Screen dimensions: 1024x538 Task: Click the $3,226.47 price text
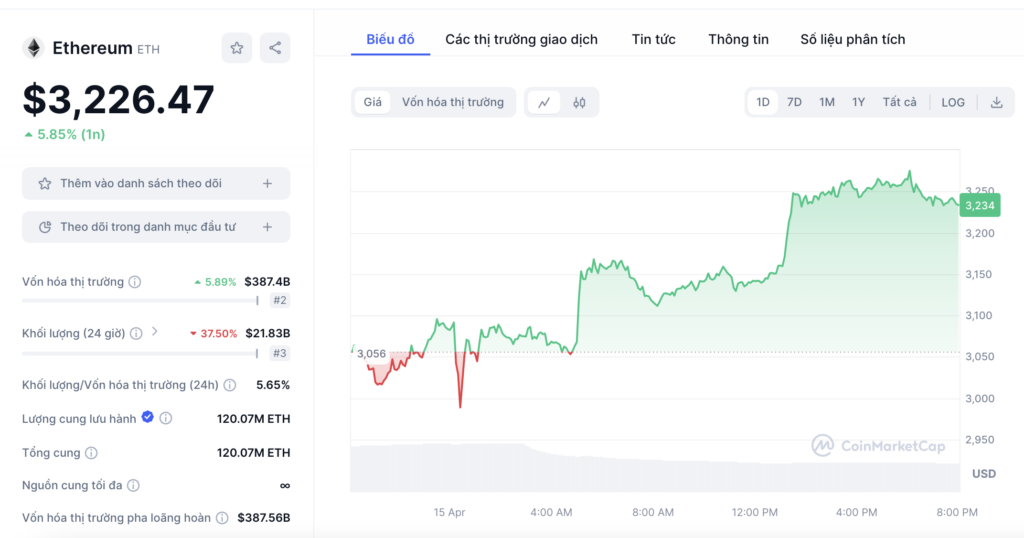tap(118, 100)
